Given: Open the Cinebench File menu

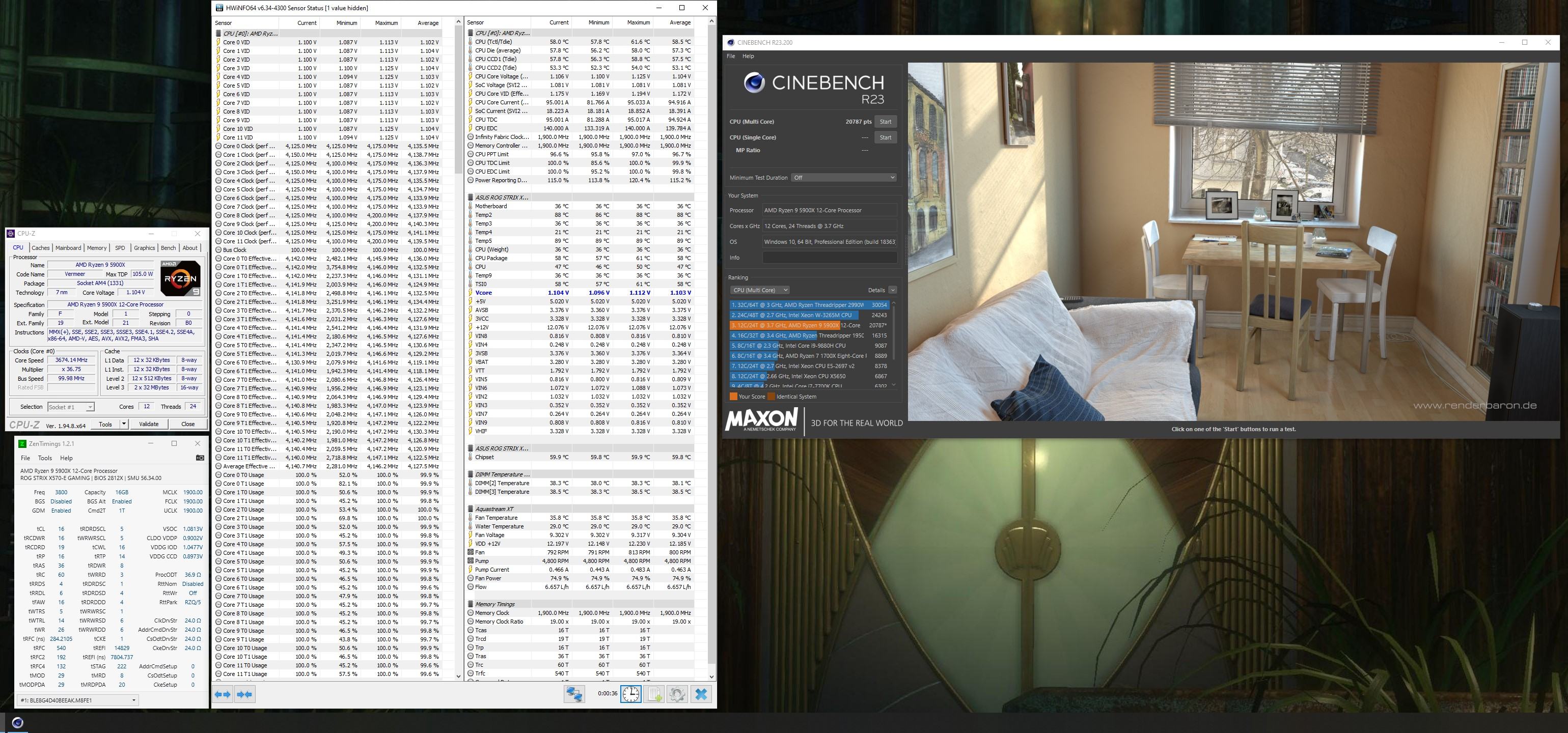Looking at the screenshot, I should (730, 56).
